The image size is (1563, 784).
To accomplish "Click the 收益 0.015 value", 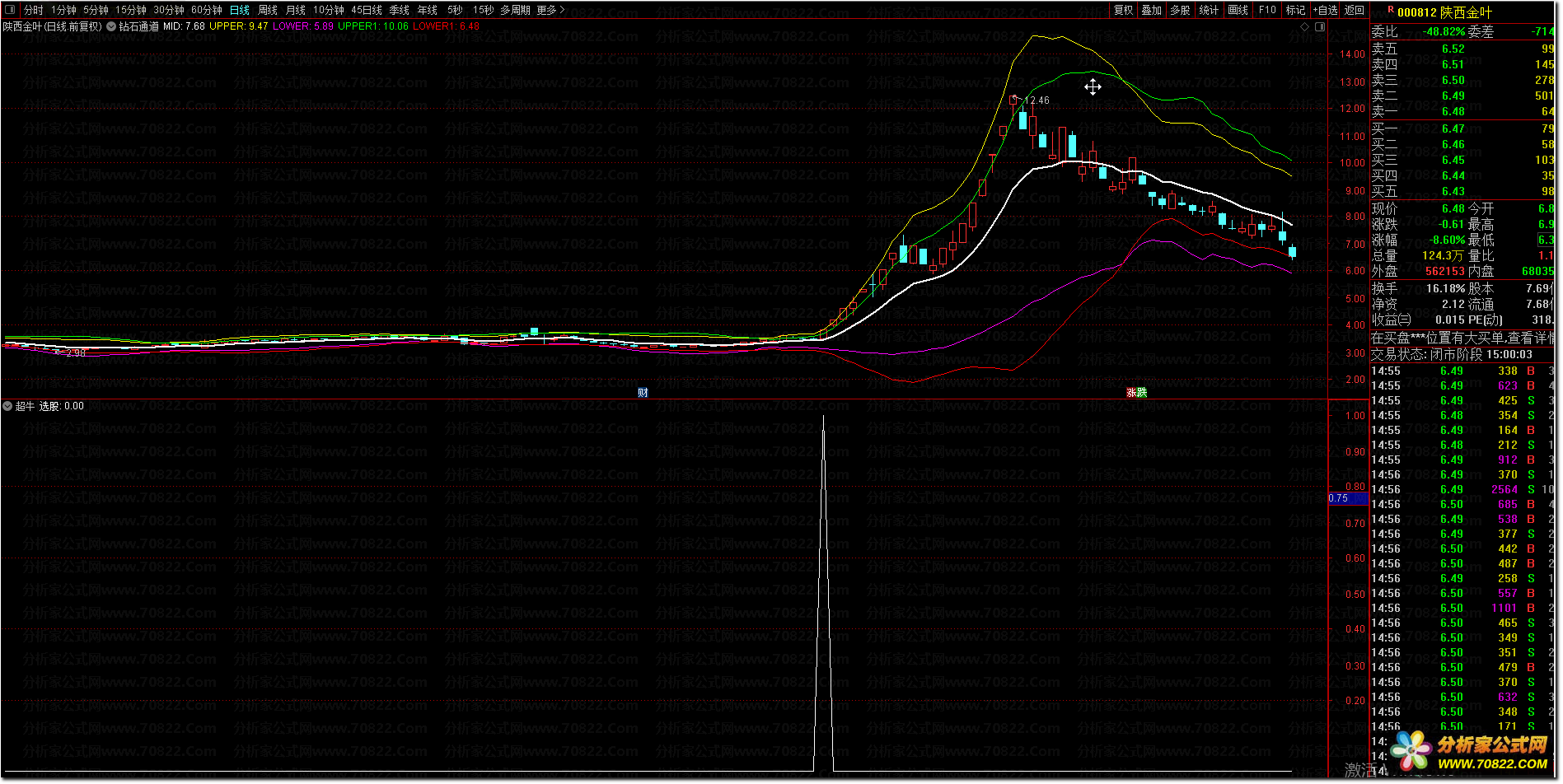I will click(1450, 320).
